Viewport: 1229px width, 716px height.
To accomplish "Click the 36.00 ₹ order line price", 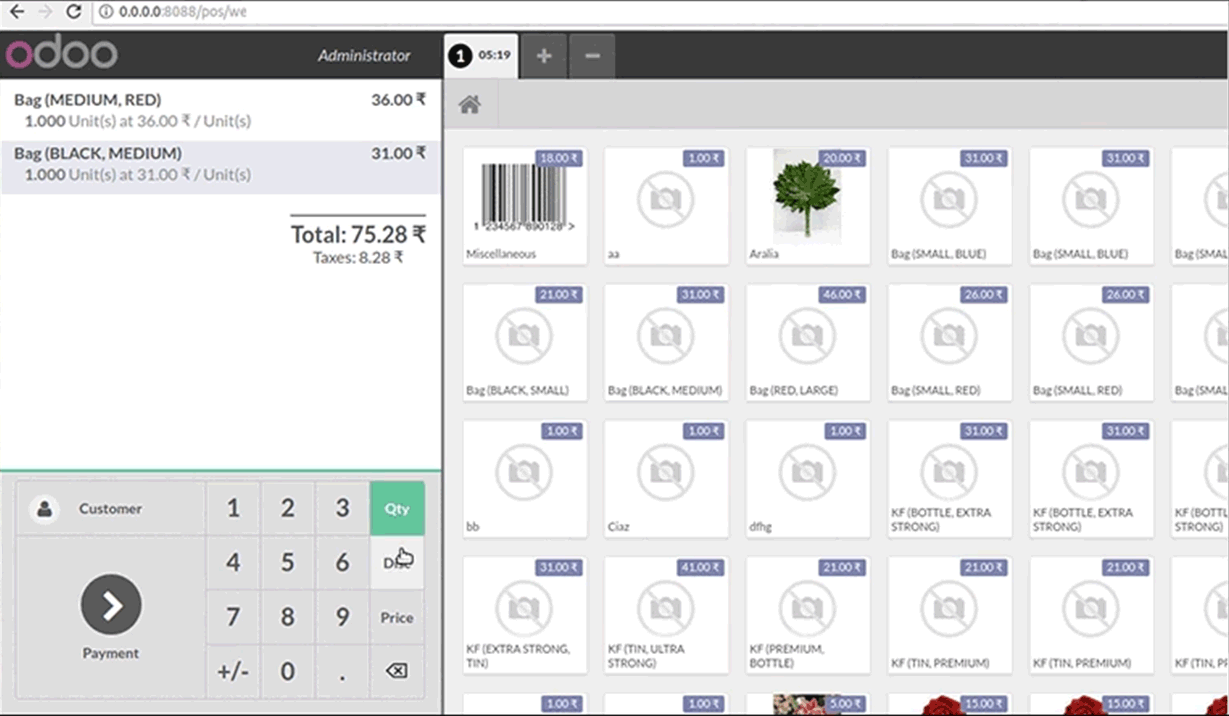I will point(398,100).
